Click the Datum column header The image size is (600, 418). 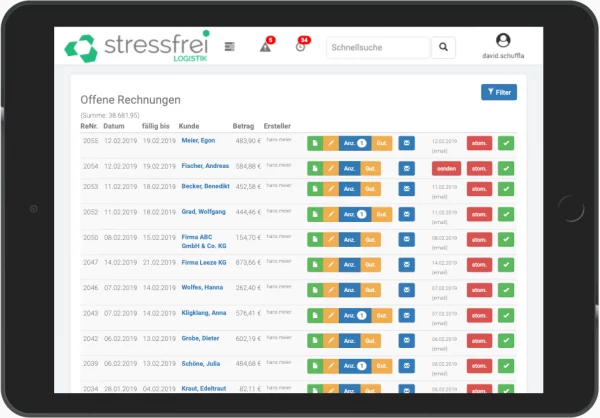pyautogui.click(x=114, y=126)
